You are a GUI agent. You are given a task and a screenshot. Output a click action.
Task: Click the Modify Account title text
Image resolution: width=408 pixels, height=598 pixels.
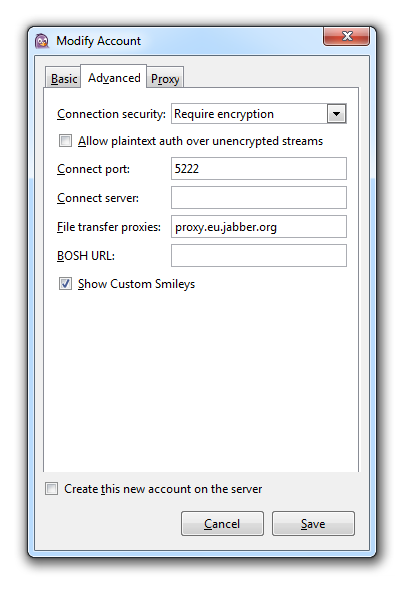(98, 41)
